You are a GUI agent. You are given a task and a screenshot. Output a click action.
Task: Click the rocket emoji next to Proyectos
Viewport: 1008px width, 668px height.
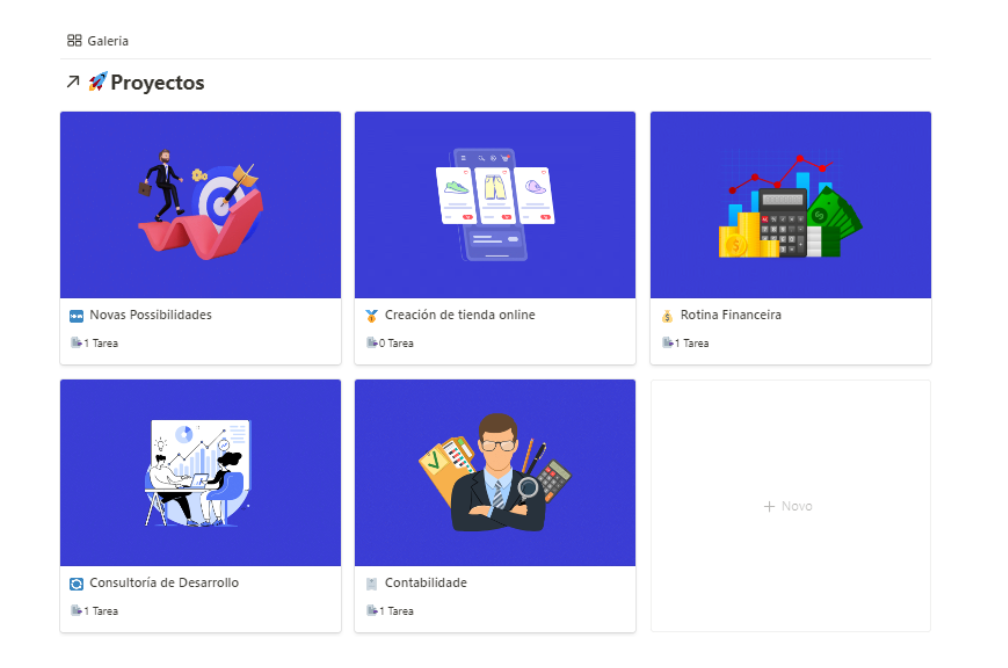click(98, 82)
